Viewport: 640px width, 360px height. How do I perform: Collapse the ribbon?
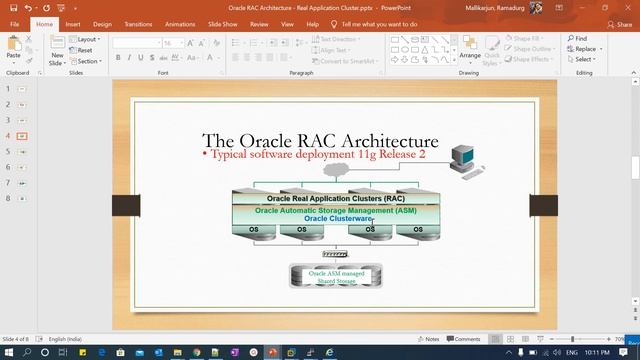(x=633, y=73)
